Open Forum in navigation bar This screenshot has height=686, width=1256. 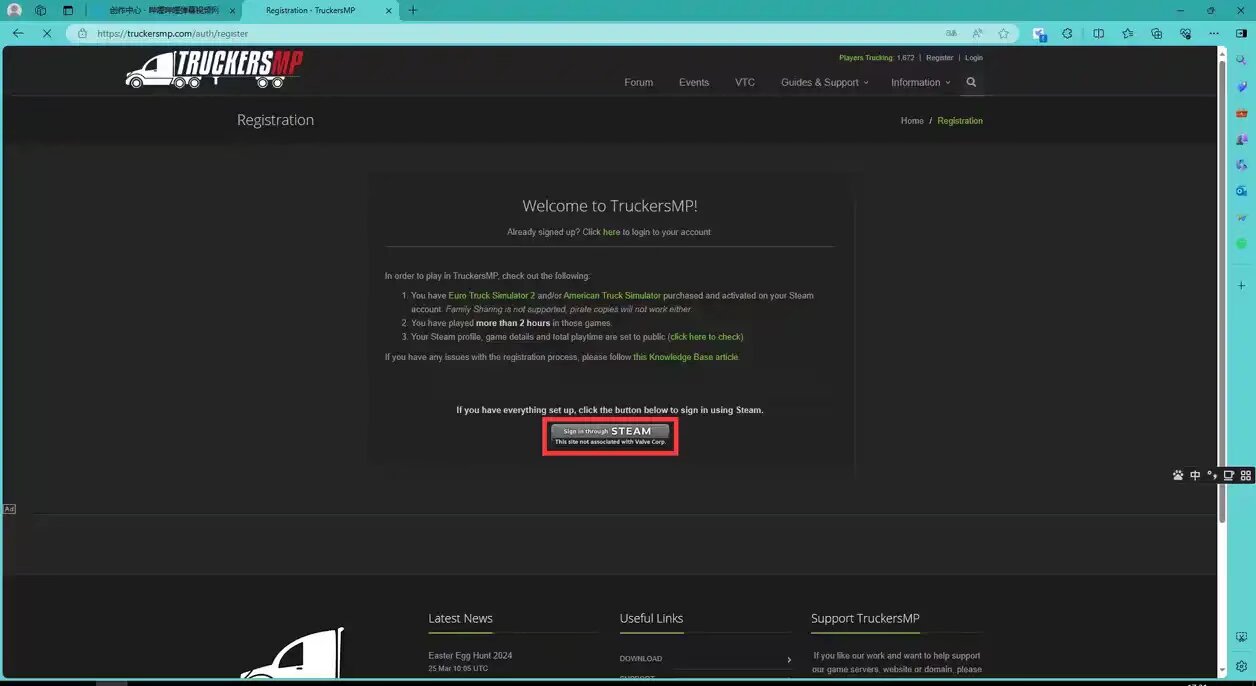pyautogui.click(x=639, y=82)
